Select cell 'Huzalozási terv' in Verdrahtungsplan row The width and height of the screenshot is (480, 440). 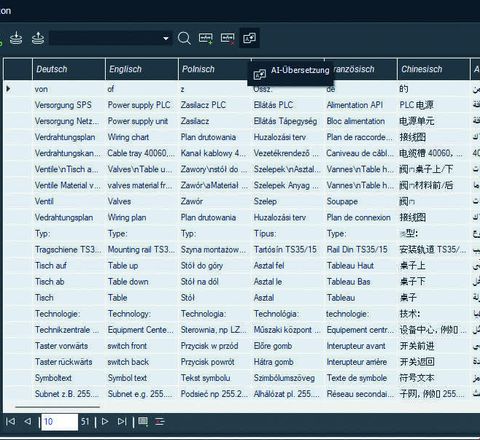coord(288,137)
